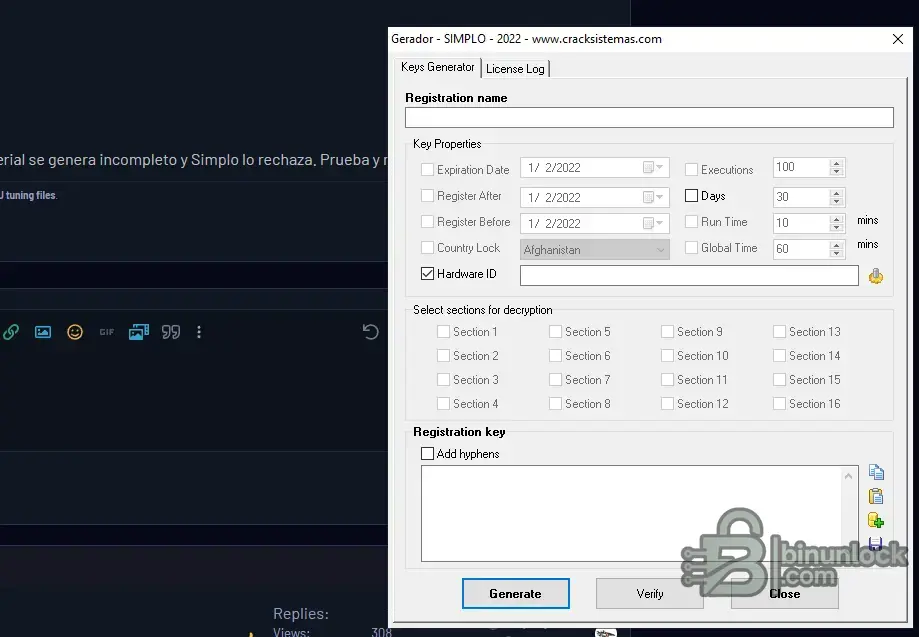The image size is (919, 637).
Task: Open the emoji smiley picker
Action: (x=75, y=332)
